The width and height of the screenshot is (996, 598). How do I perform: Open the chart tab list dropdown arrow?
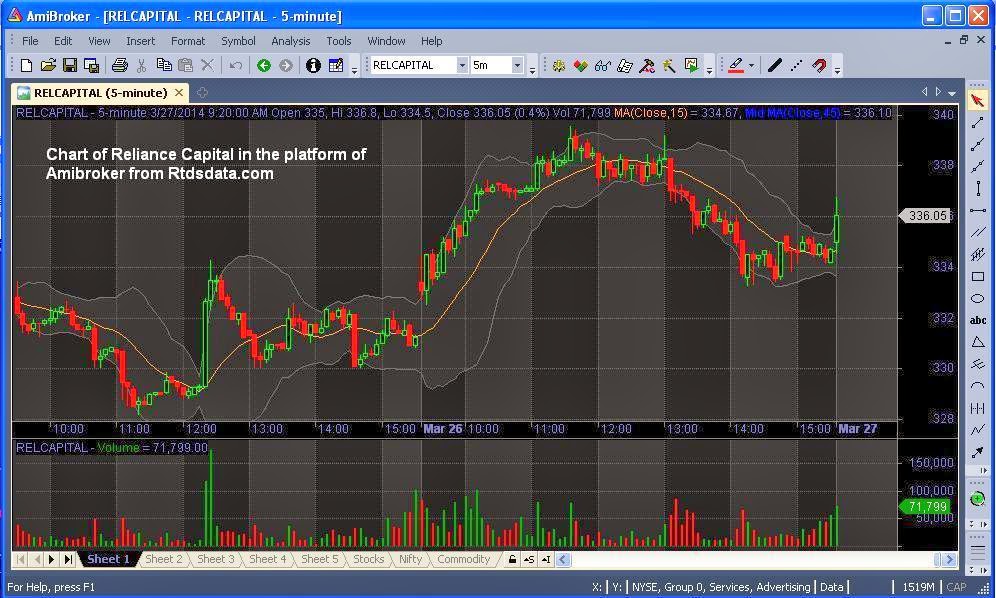point(952,93)
